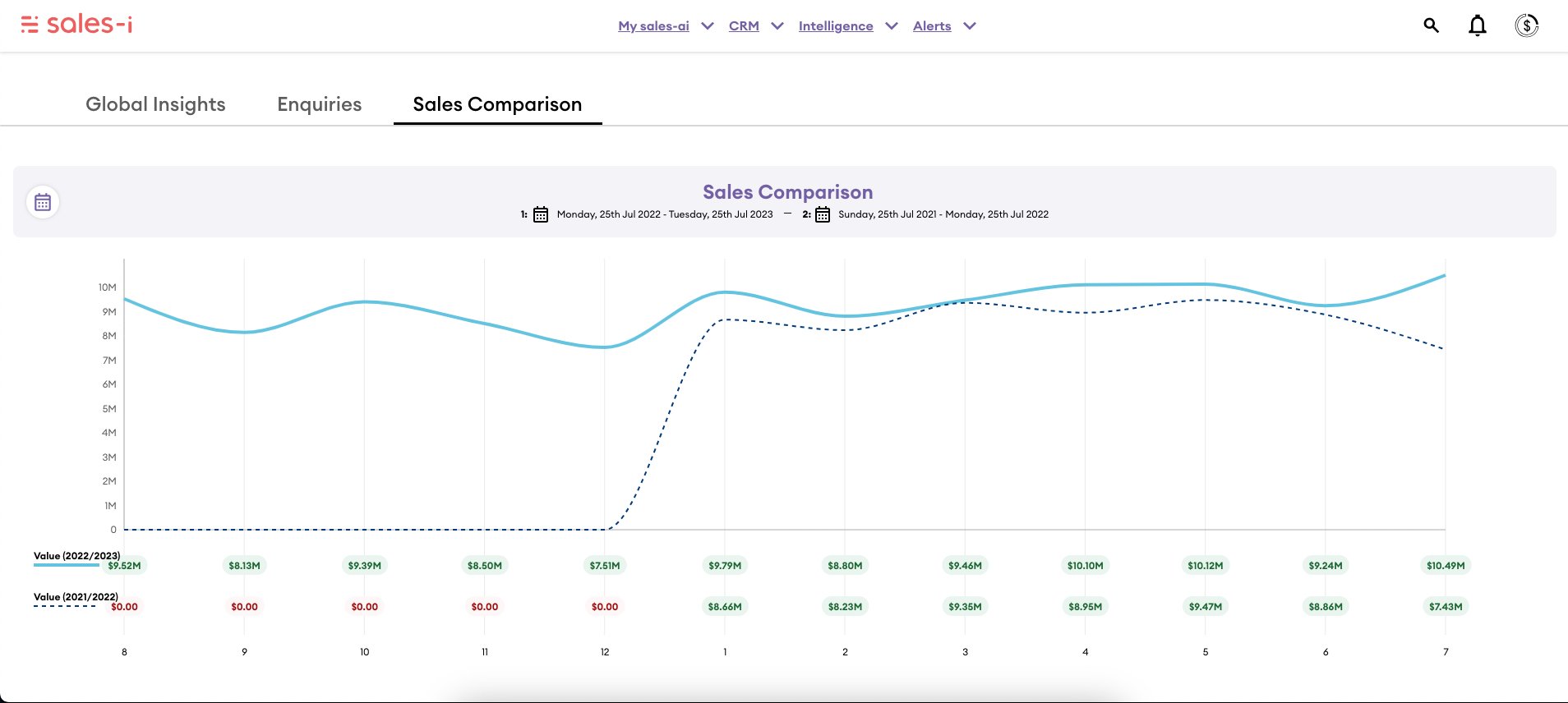Expand the Alerts dropdown chevron

(970, 26)
